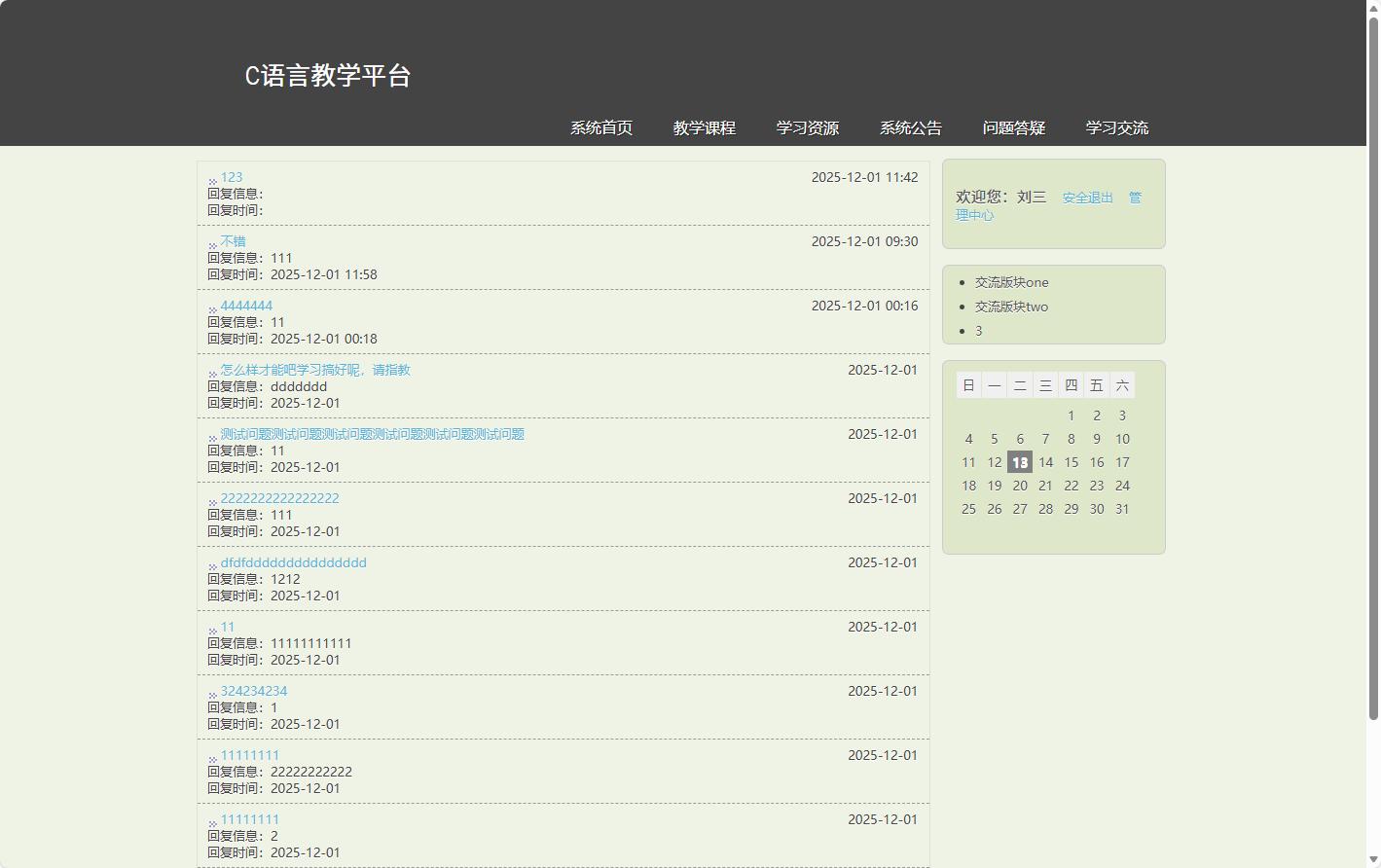Open the 学习交流 section
Viewport: 1381px width, 868px height.
point(1116,127)
